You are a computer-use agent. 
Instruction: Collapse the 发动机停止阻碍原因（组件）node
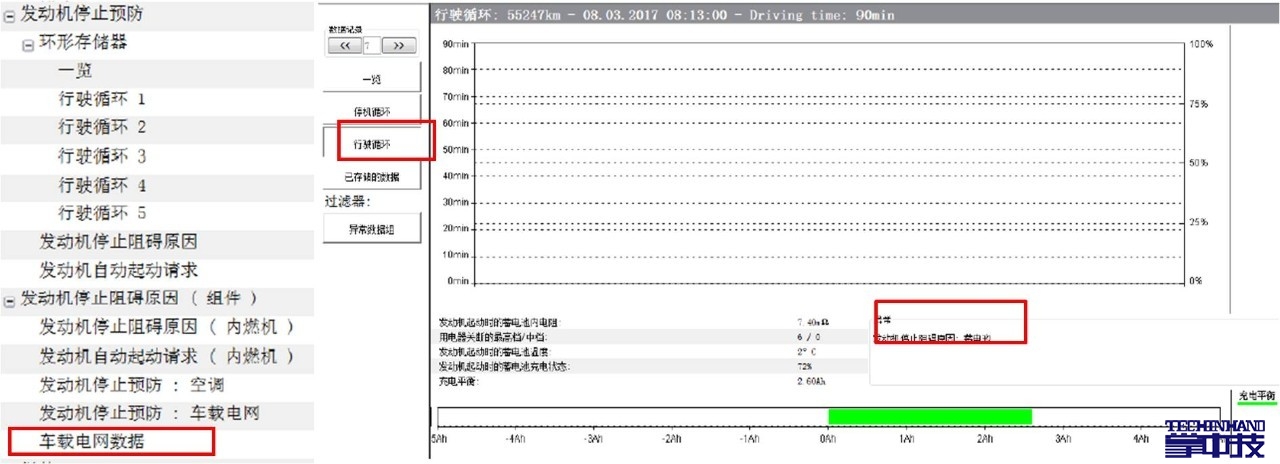[x=10, y=299]
